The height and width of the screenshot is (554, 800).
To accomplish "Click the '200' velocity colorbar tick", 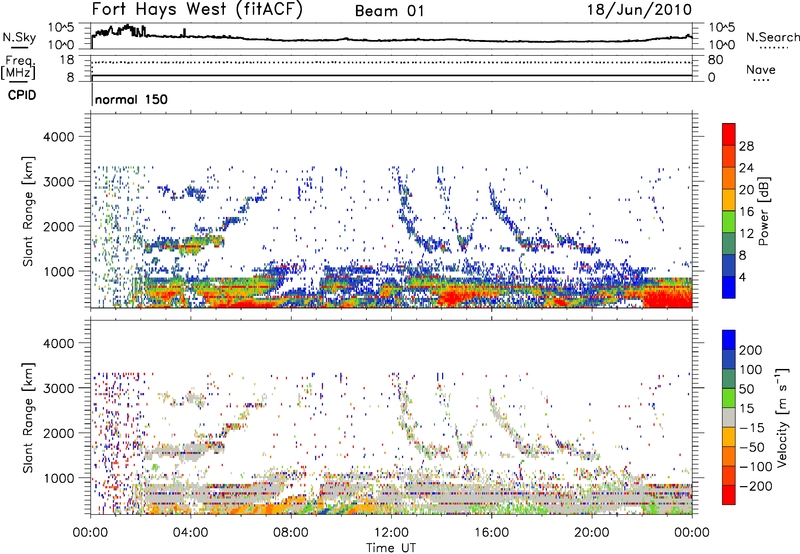I will click(751, 350).
